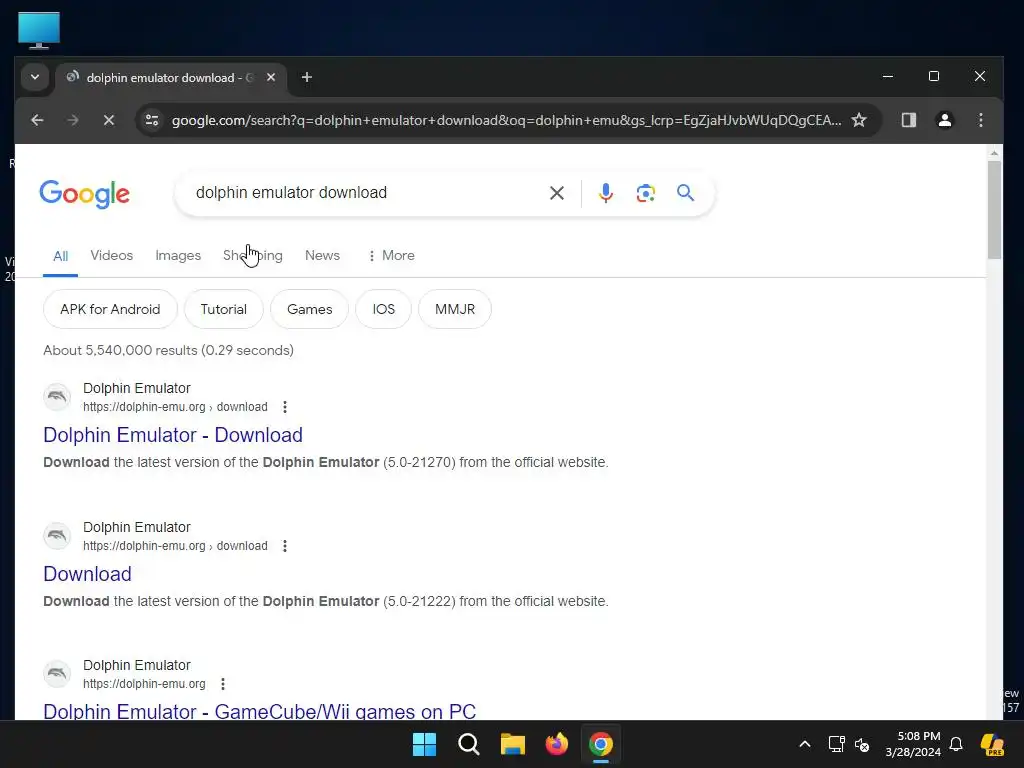Open GameCube/Wii games on PC link
Image resolution: width=1024 pixels, height=768 pixels.
coord(259,711)
